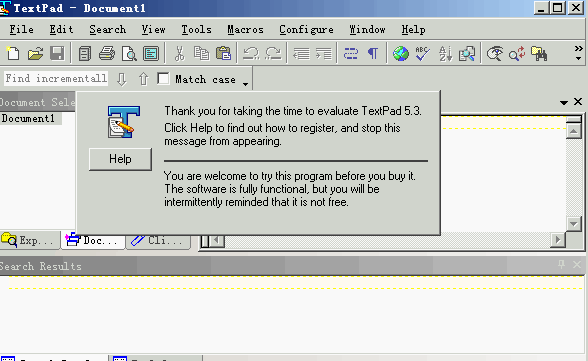Image resolution: width=588 pixels, height=361 pixels.
Task: Switch to the Exp... explorer tab
Action: [x=29, y=240]
